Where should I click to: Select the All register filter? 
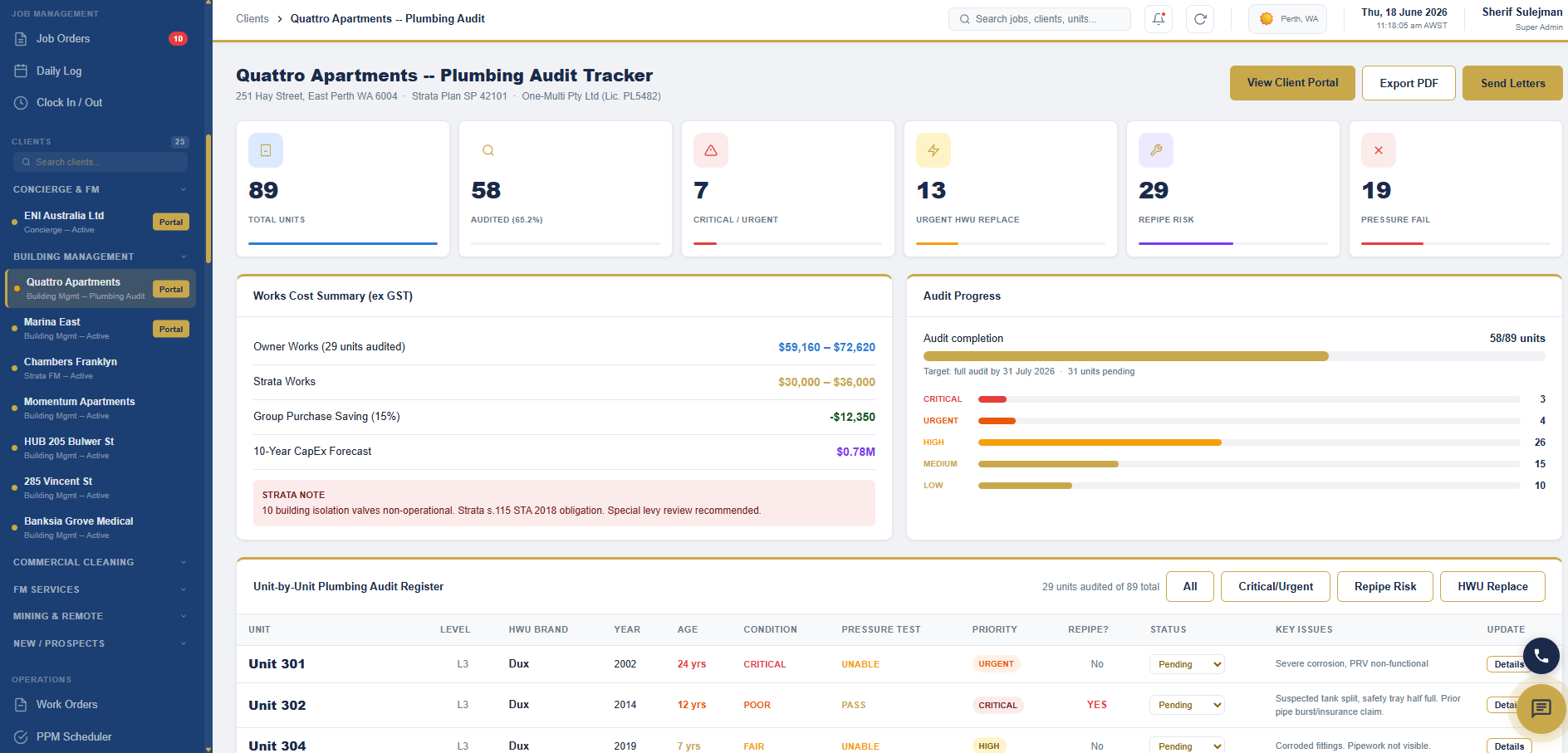(1190, 586)
